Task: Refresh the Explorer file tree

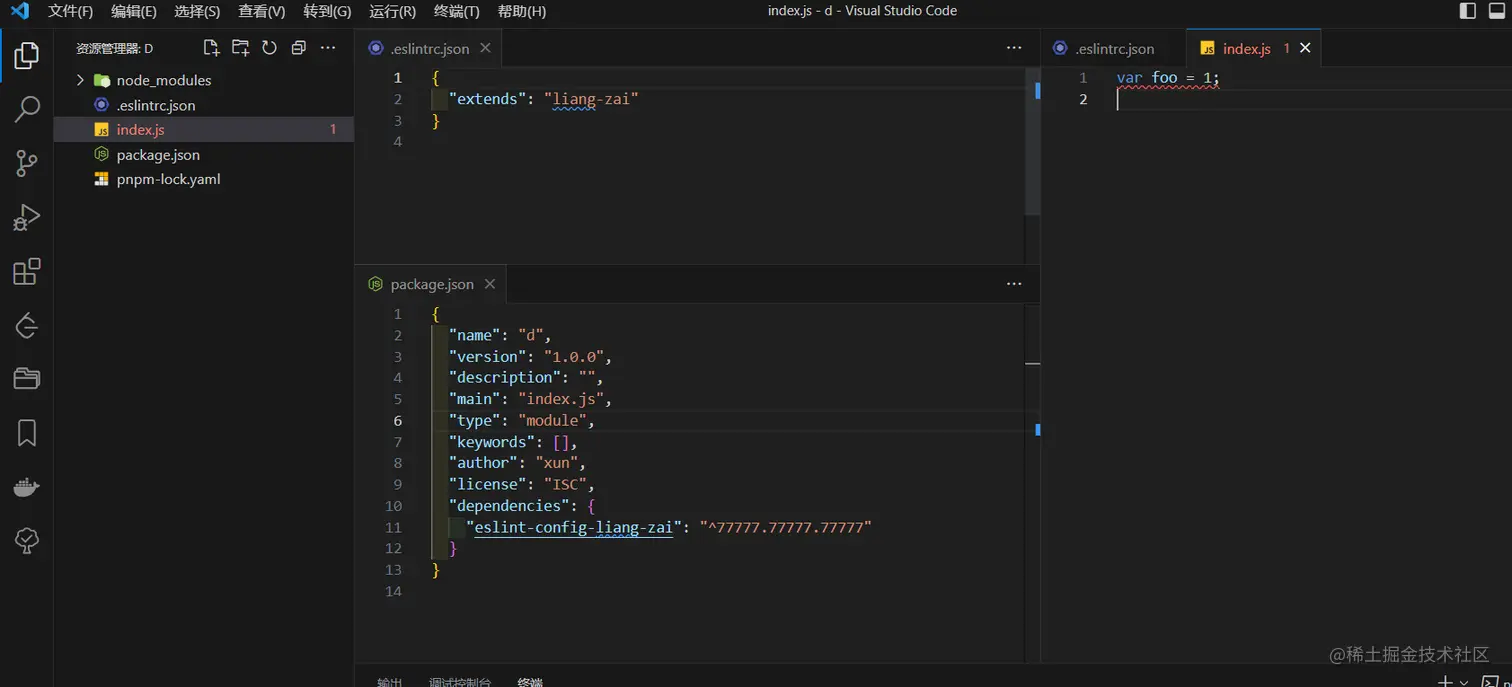Action: 269,48
